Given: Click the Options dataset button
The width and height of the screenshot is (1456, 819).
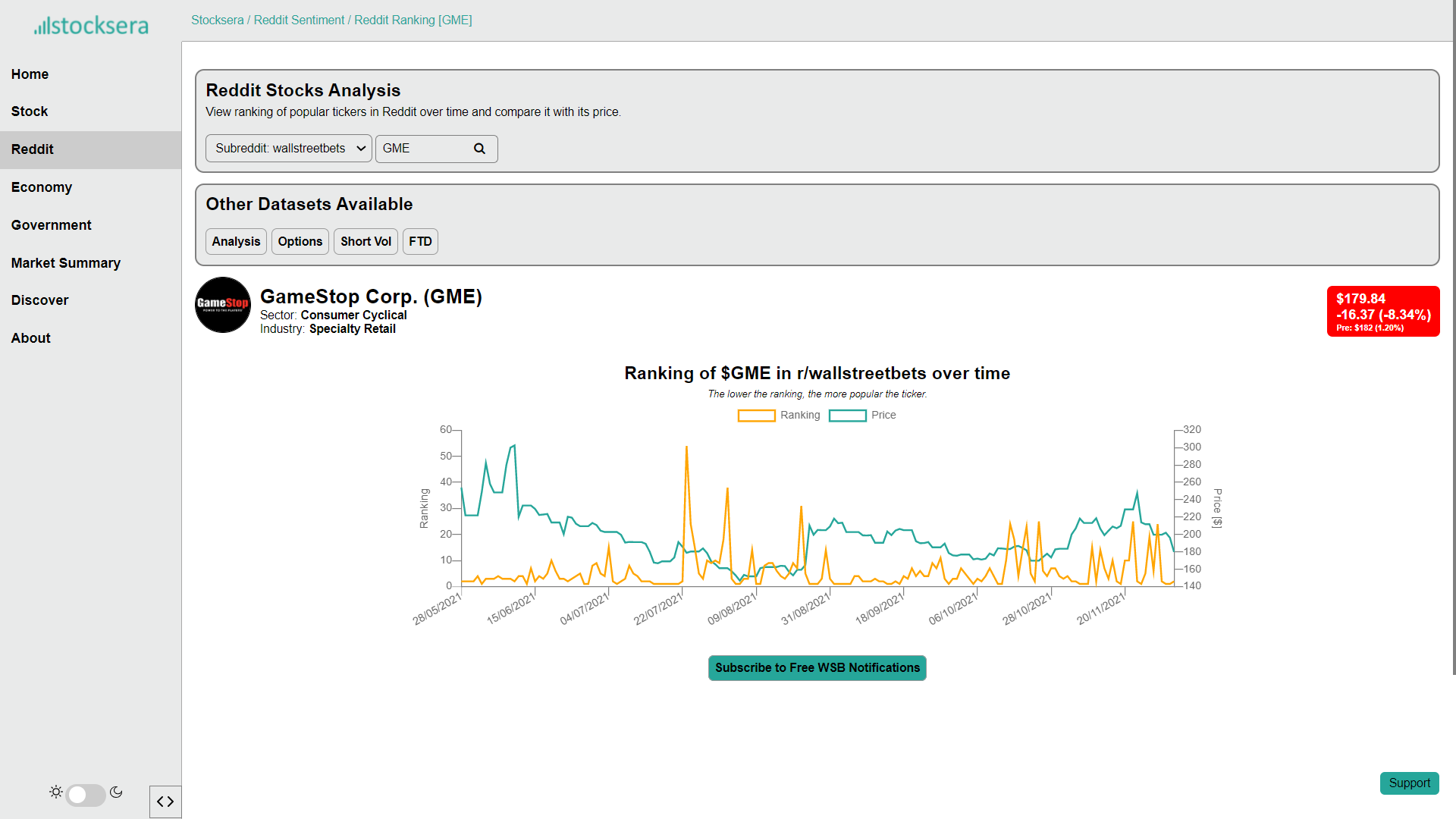Looking at the screenshot, I should click(x=300, y=242).
